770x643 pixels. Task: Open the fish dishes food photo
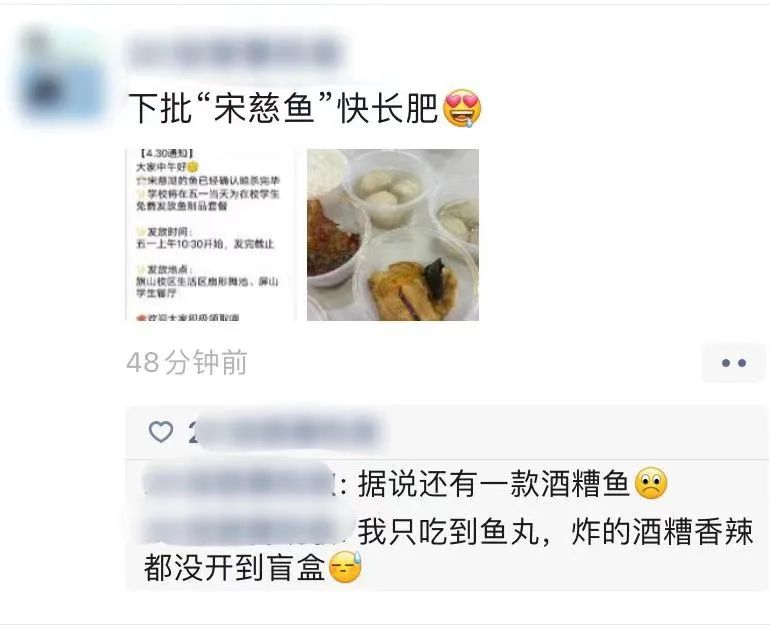pos(393,235)
